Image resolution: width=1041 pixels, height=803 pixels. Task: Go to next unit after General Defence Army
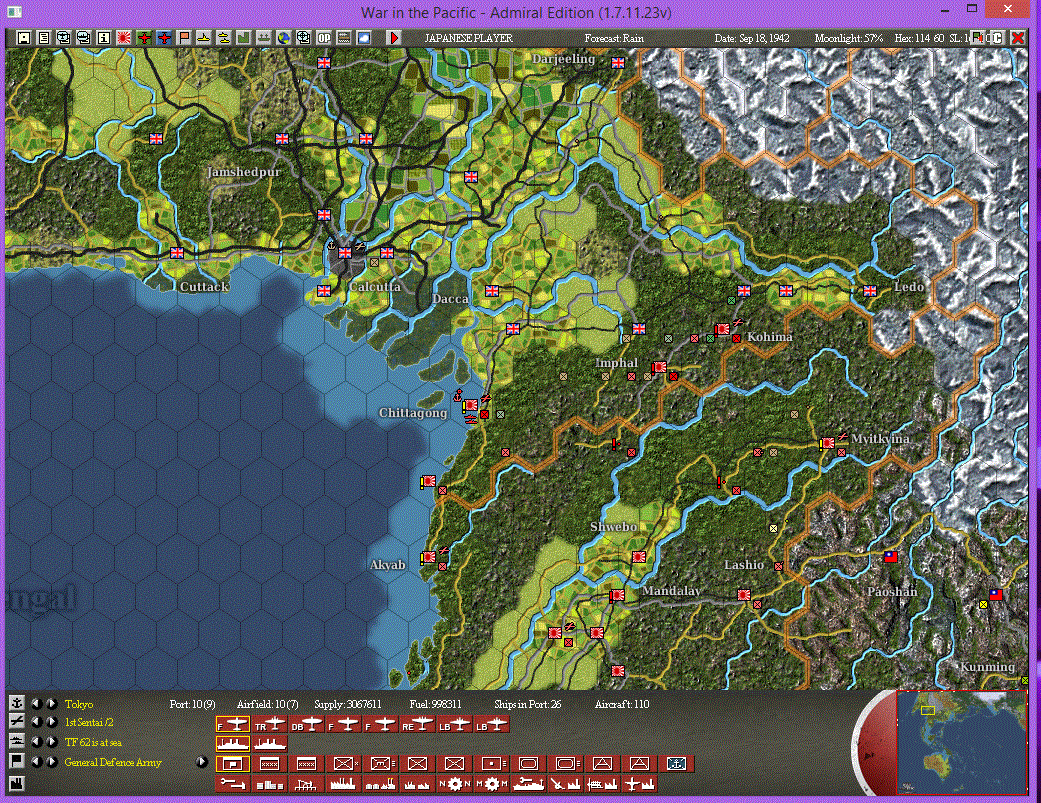click(50, 761)
